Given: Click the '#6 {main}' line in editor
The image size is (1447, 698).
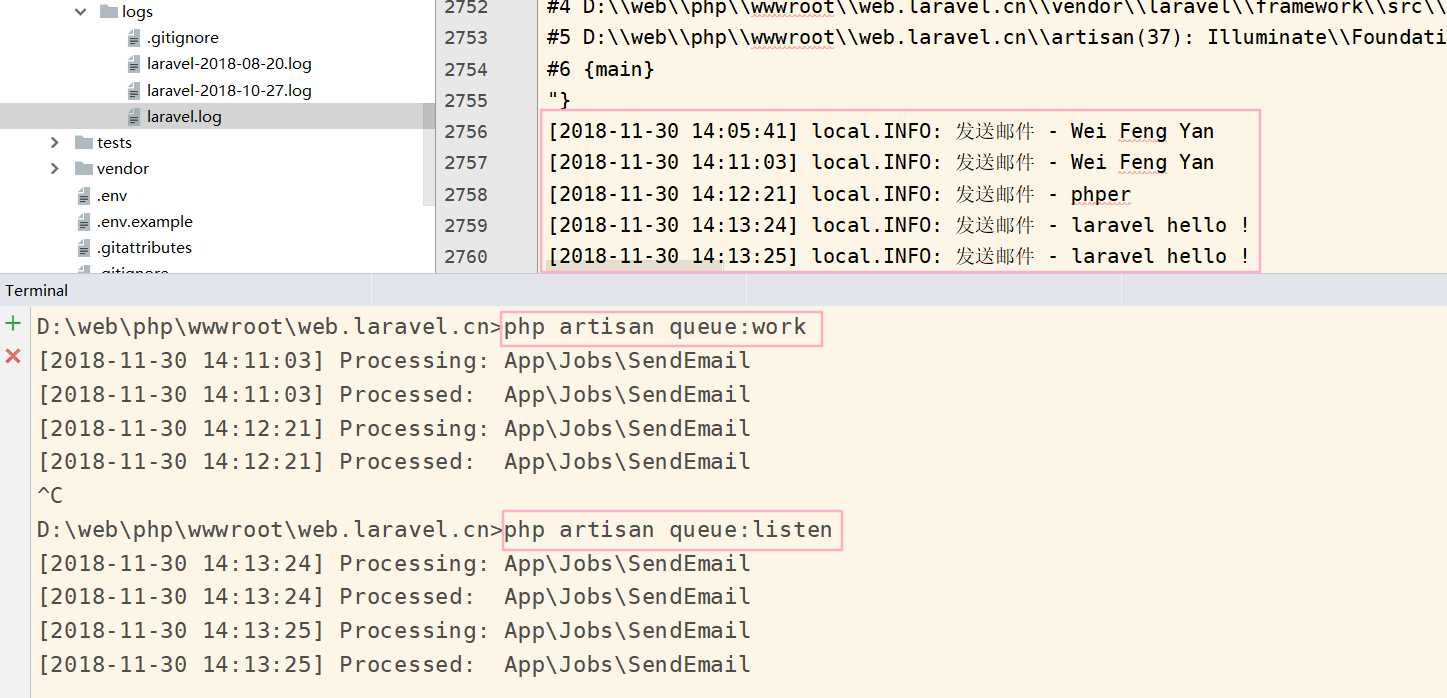Looking at the screenshot, I should pos(600,69).
